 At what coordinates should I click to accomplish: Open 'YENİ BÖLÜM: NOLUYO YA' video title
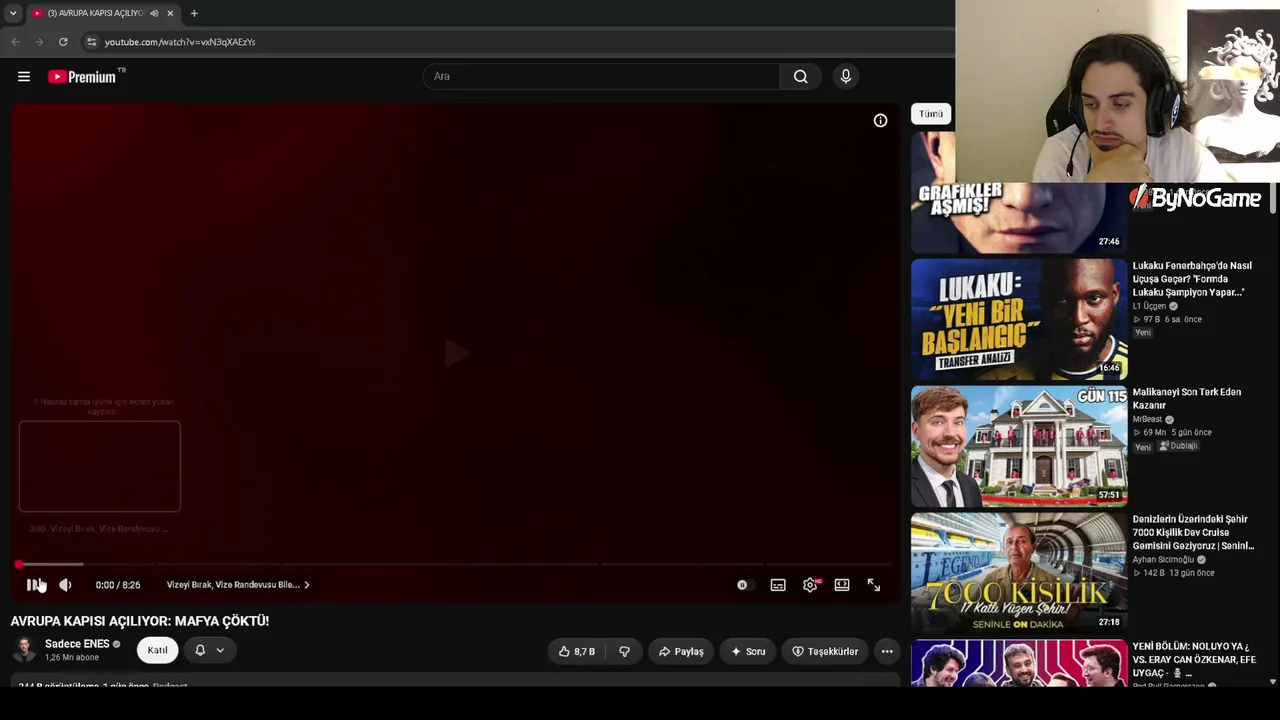coord(1194,660)
